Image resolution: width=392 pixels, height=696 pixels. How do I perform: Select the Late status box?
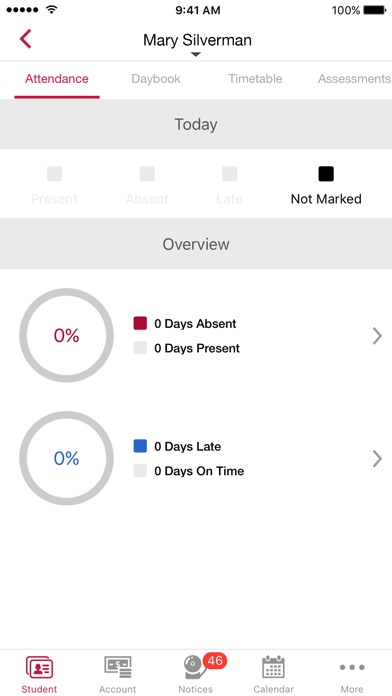230,174
